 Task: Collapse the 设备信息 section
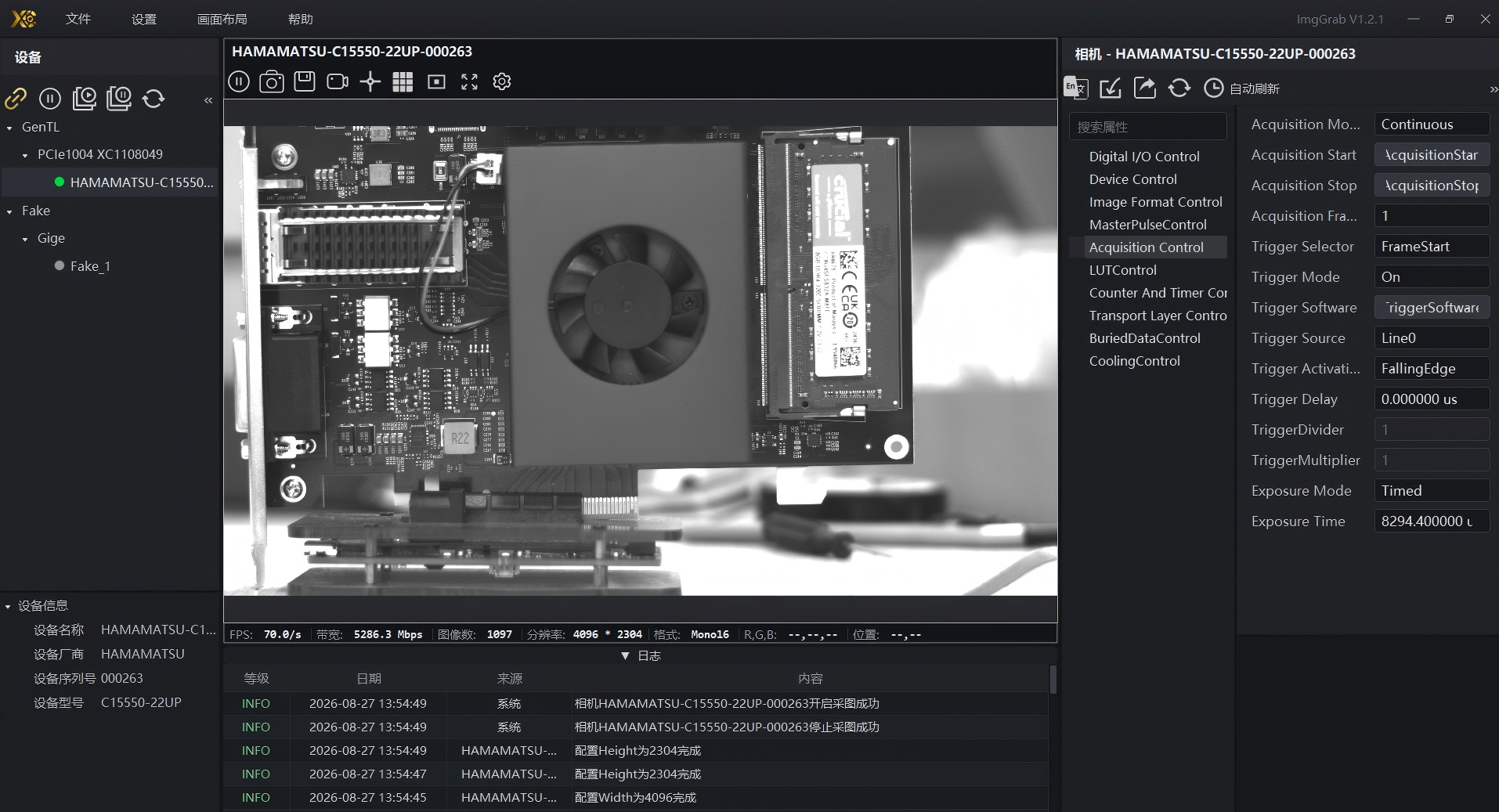click(8, 606)
